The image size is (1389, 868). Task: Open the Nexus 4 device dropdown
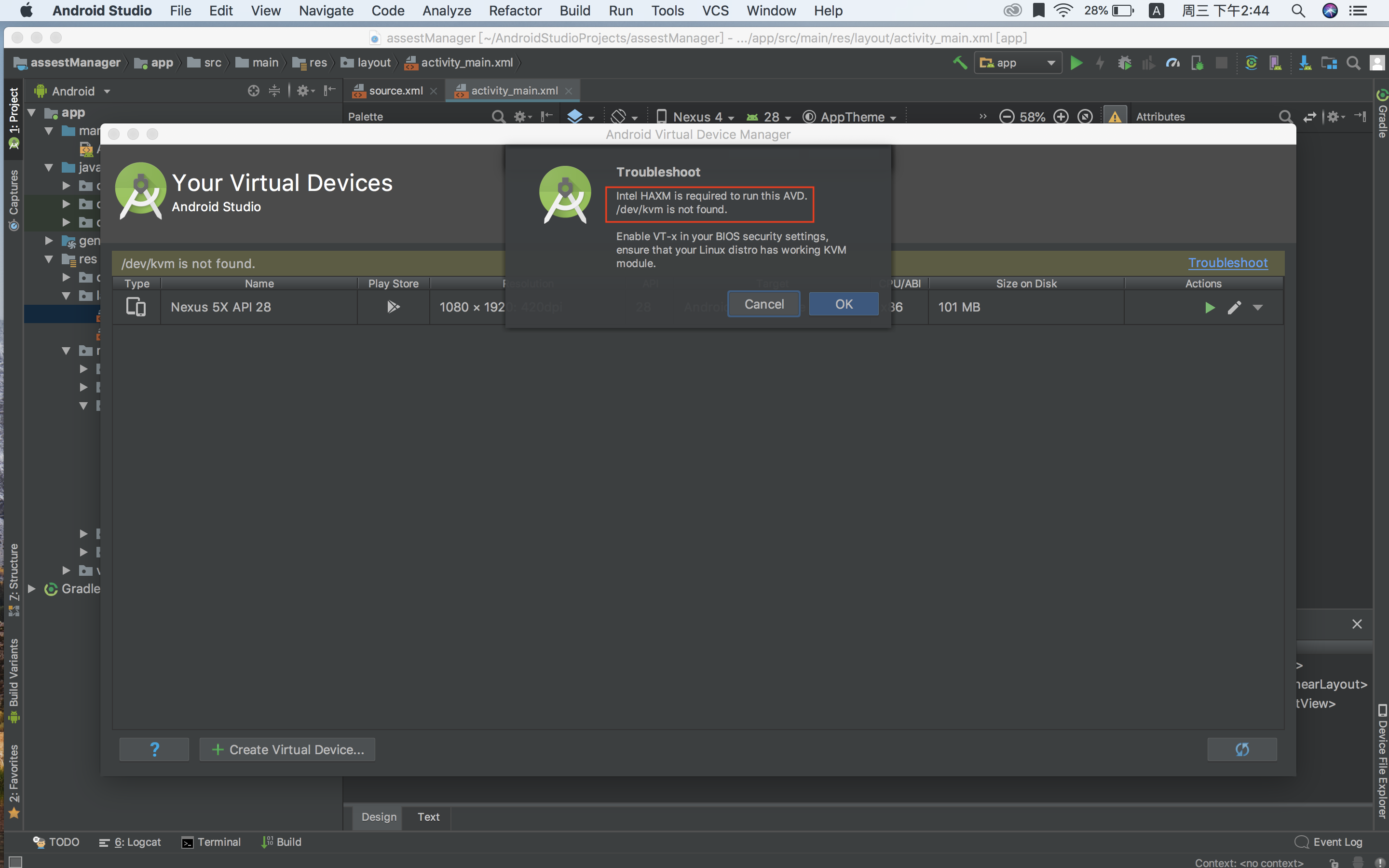(695, 117)
